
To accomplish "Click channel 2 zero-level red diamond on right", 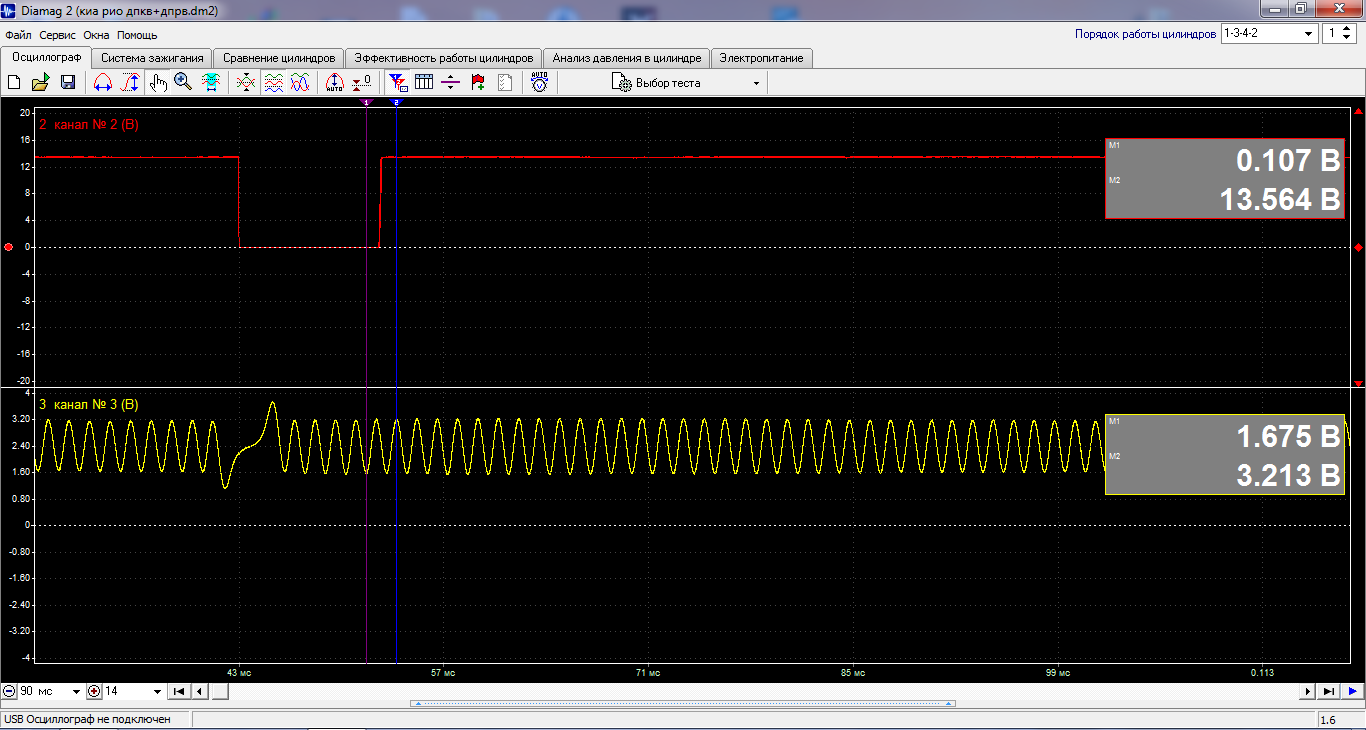I will tap(1358, 247).
